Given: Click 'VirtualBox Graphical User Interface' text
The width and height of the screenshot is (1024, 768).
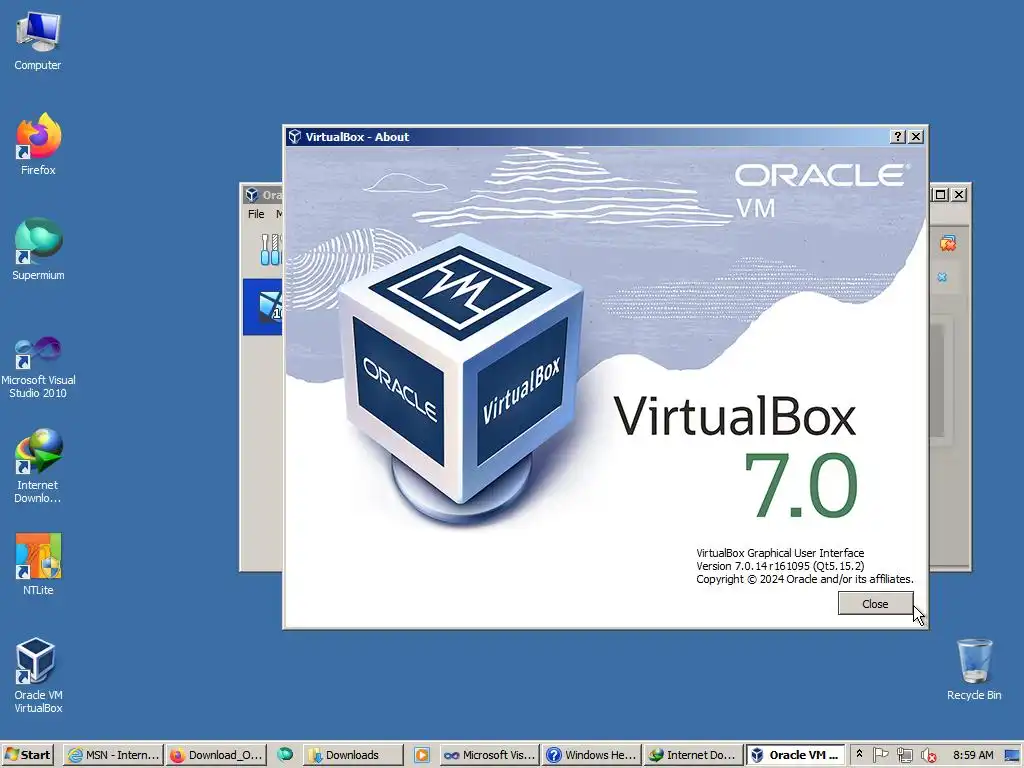Looking at the screenshot, I should [780, 553].
